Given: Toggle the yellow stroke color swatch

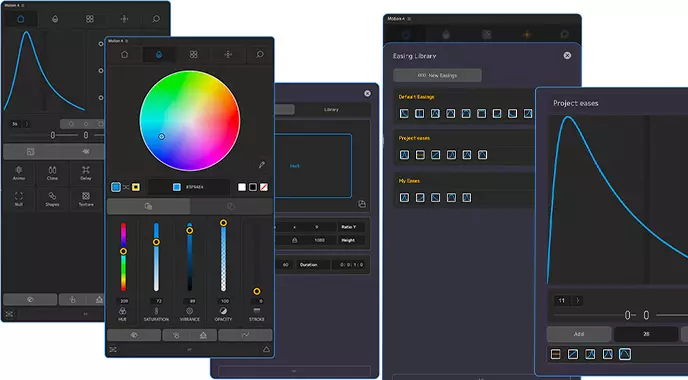Looking at the screenshot, I should point(136,187).
